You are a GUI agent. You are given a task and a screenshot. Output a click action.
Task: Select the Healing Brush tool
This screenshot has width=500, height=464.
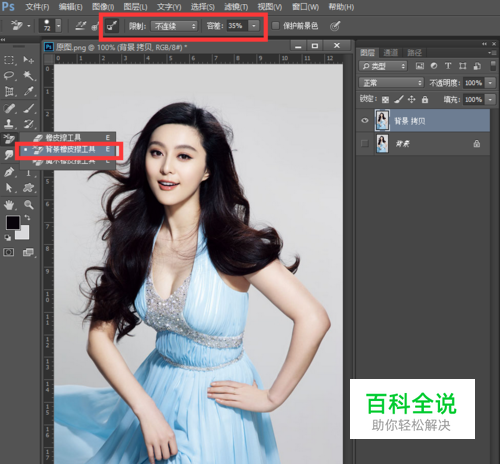[x=9, y=108]
